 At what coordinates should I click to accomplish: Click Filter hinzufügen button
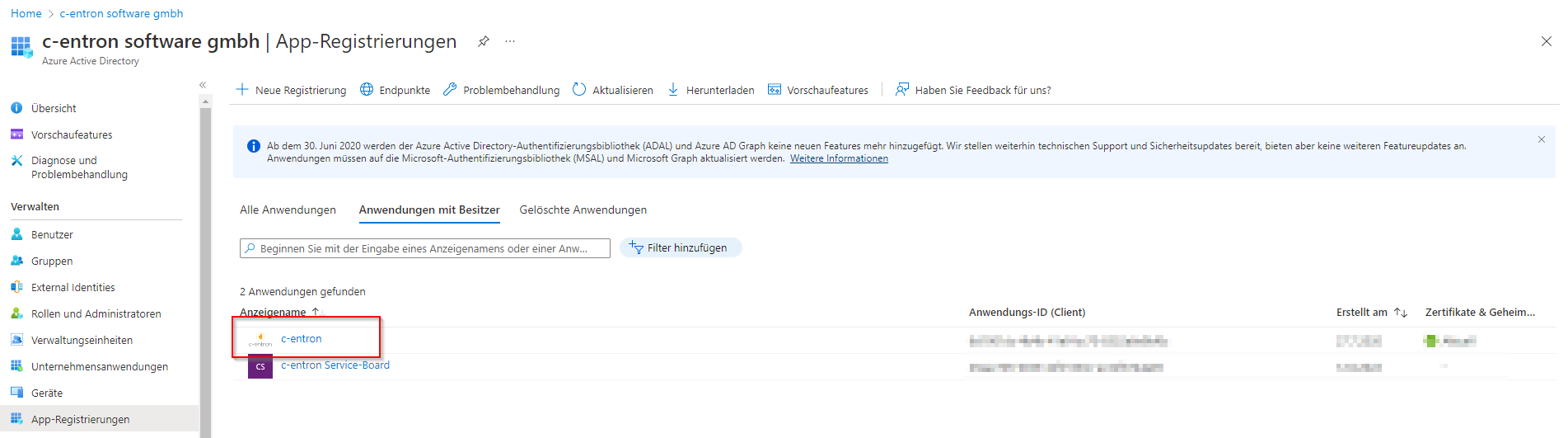click(680, 247)
